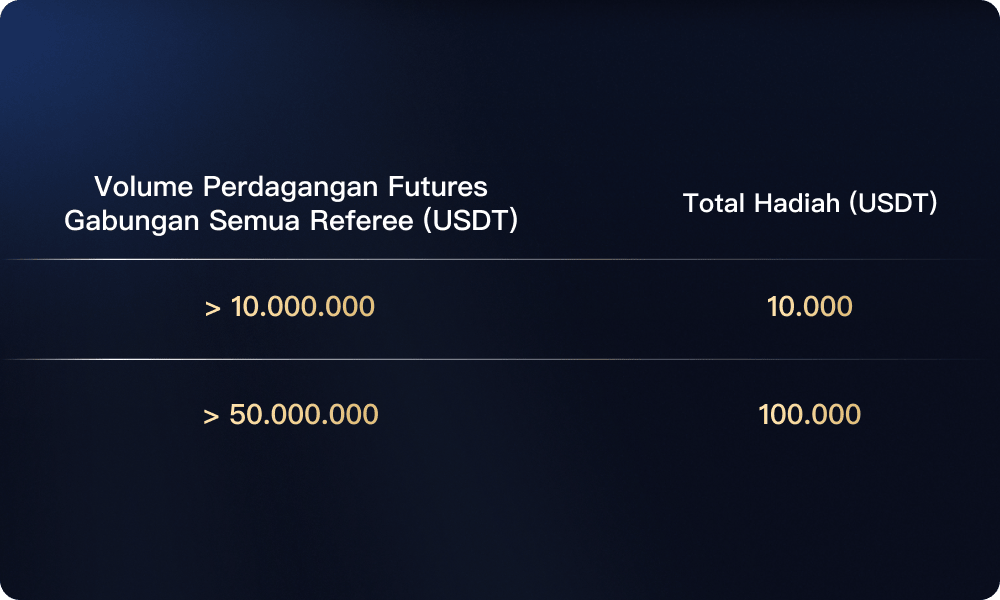1000x600 pixels.
Task: Click "(USDT)" in the Total Hadiah header
Action: pyautogui.click(x=892, y=203)
